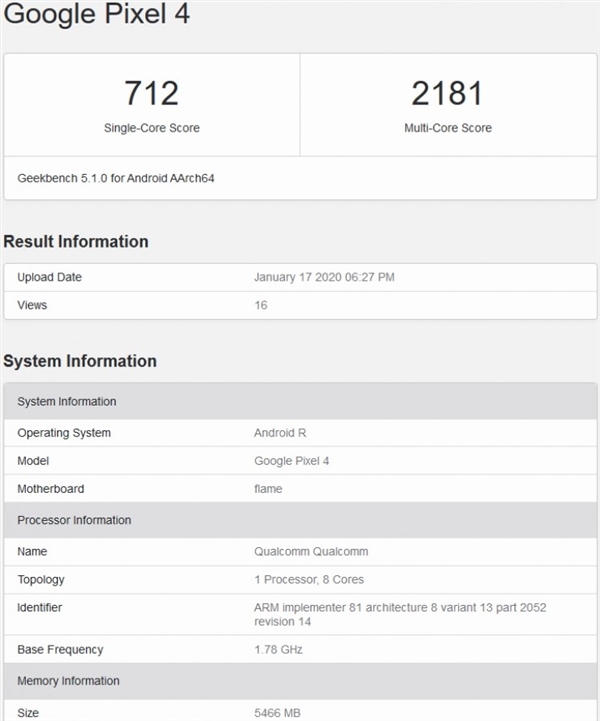Click the Operating System row label

click(x=64, y=433)
